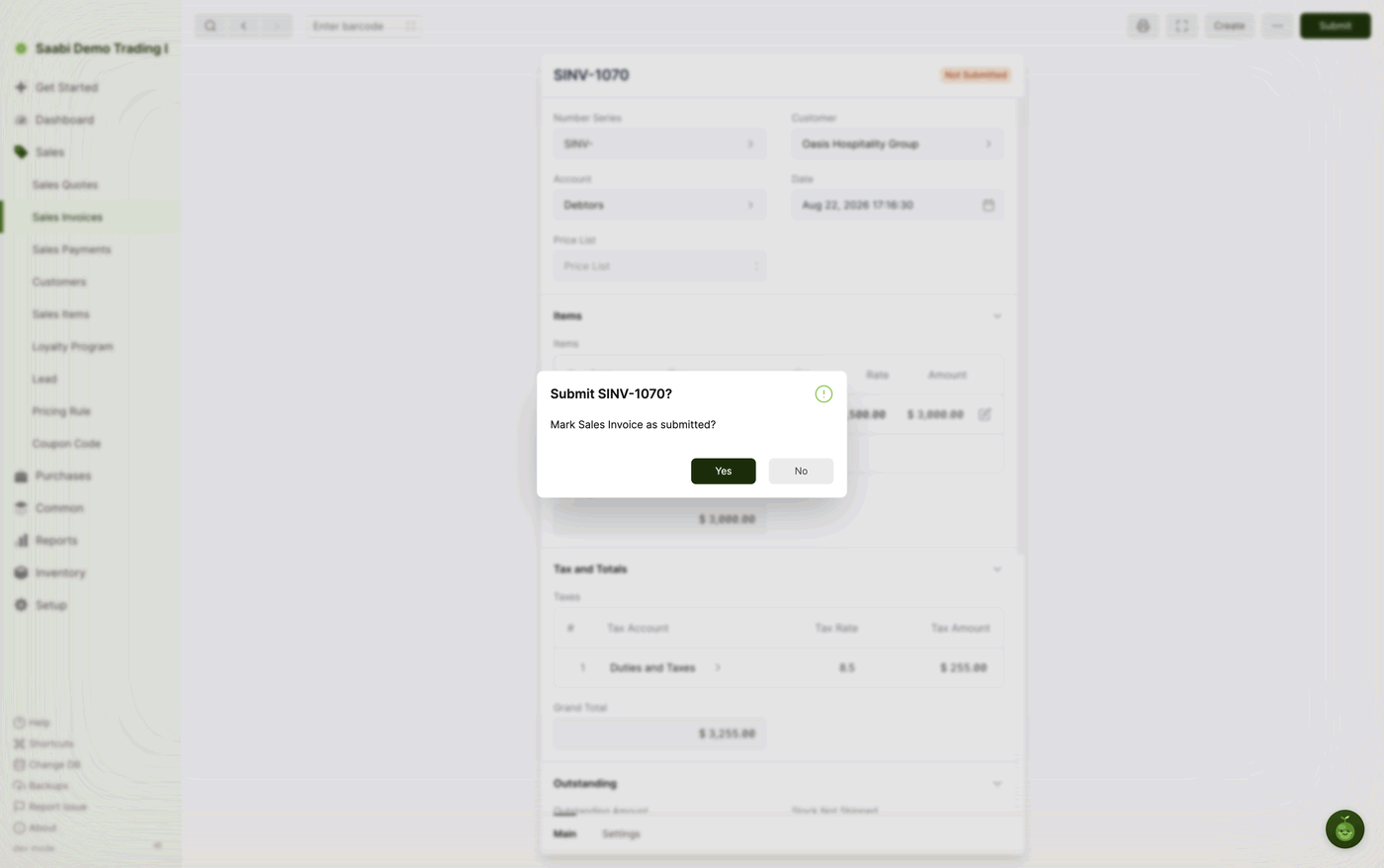The height and width of the screenshot is (868, 1384).
Task: Open the Help link in the sidebar
Action: click(x=32, y=723)
